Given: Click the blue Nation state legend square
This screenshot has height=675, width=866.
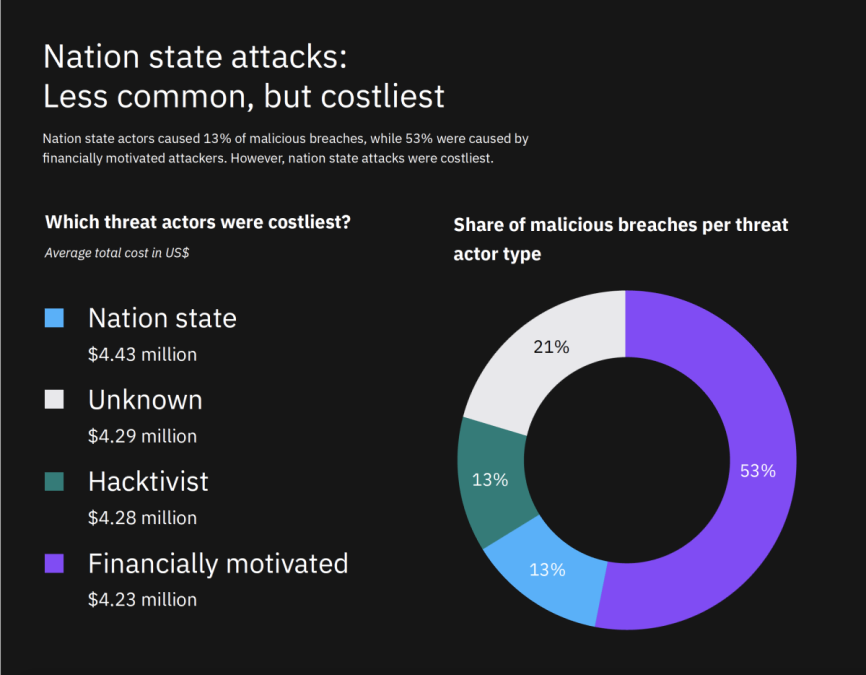Looking at the screenshot, I should [x=54, y=318].
